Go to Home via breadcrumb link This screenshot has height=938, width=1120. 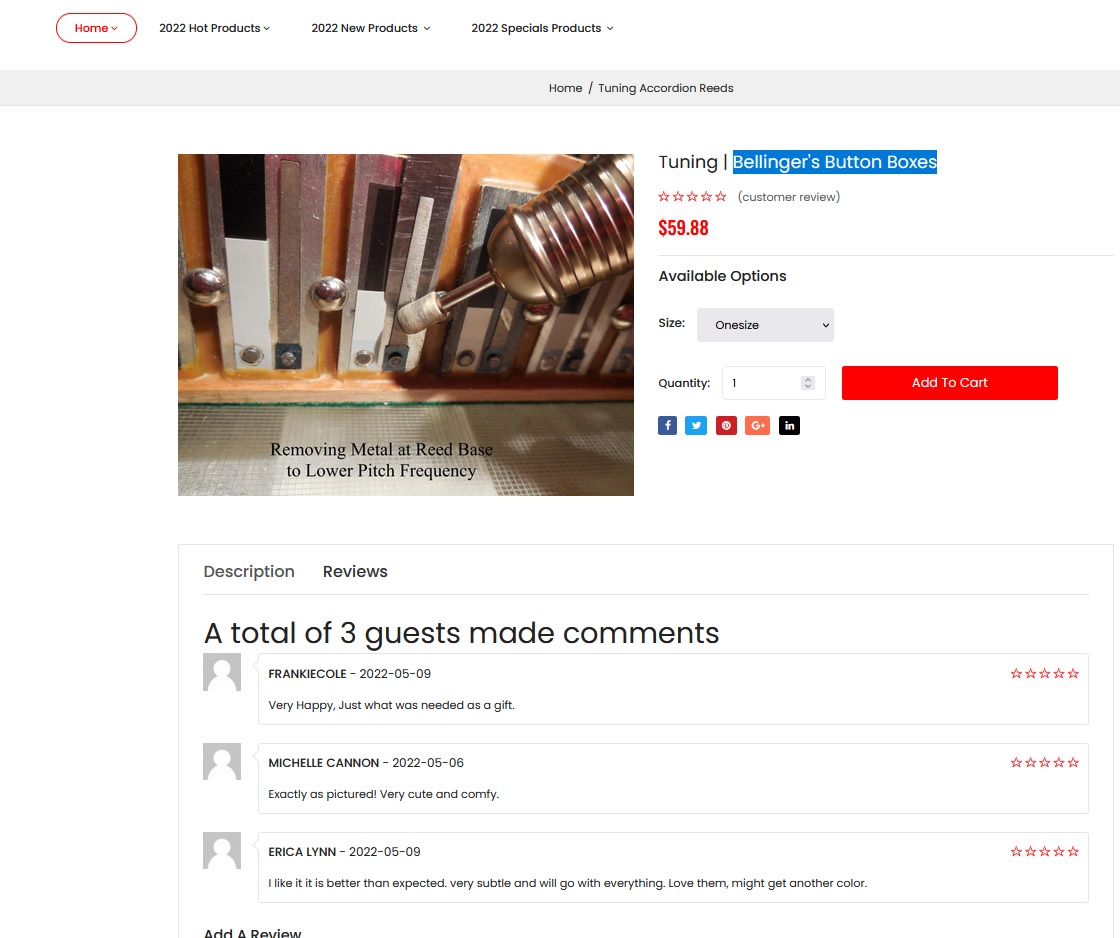(565, 88)
